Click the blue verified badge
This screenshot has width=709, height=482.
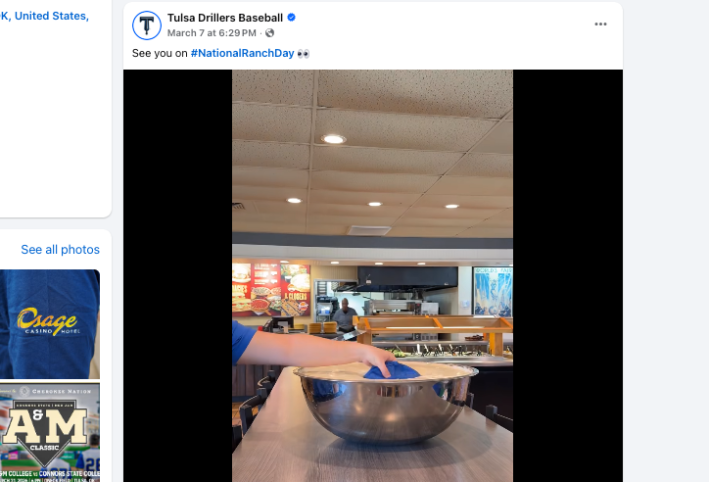coord(292,18)
